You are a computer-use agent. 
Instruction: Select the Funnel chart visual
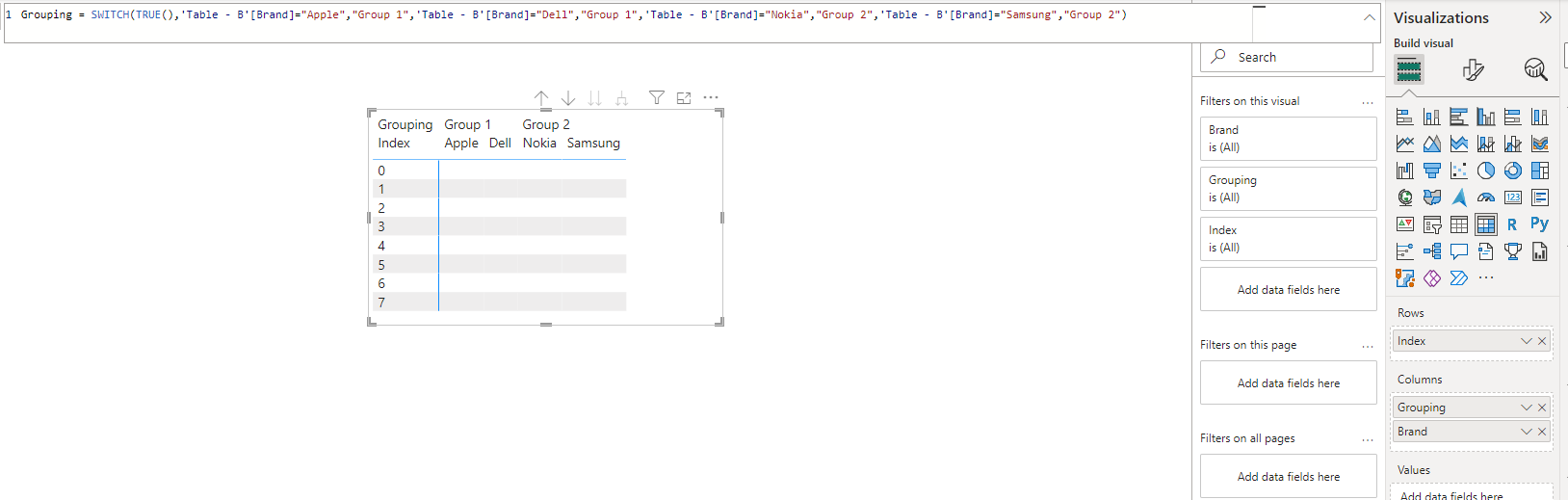(1432, 171)
